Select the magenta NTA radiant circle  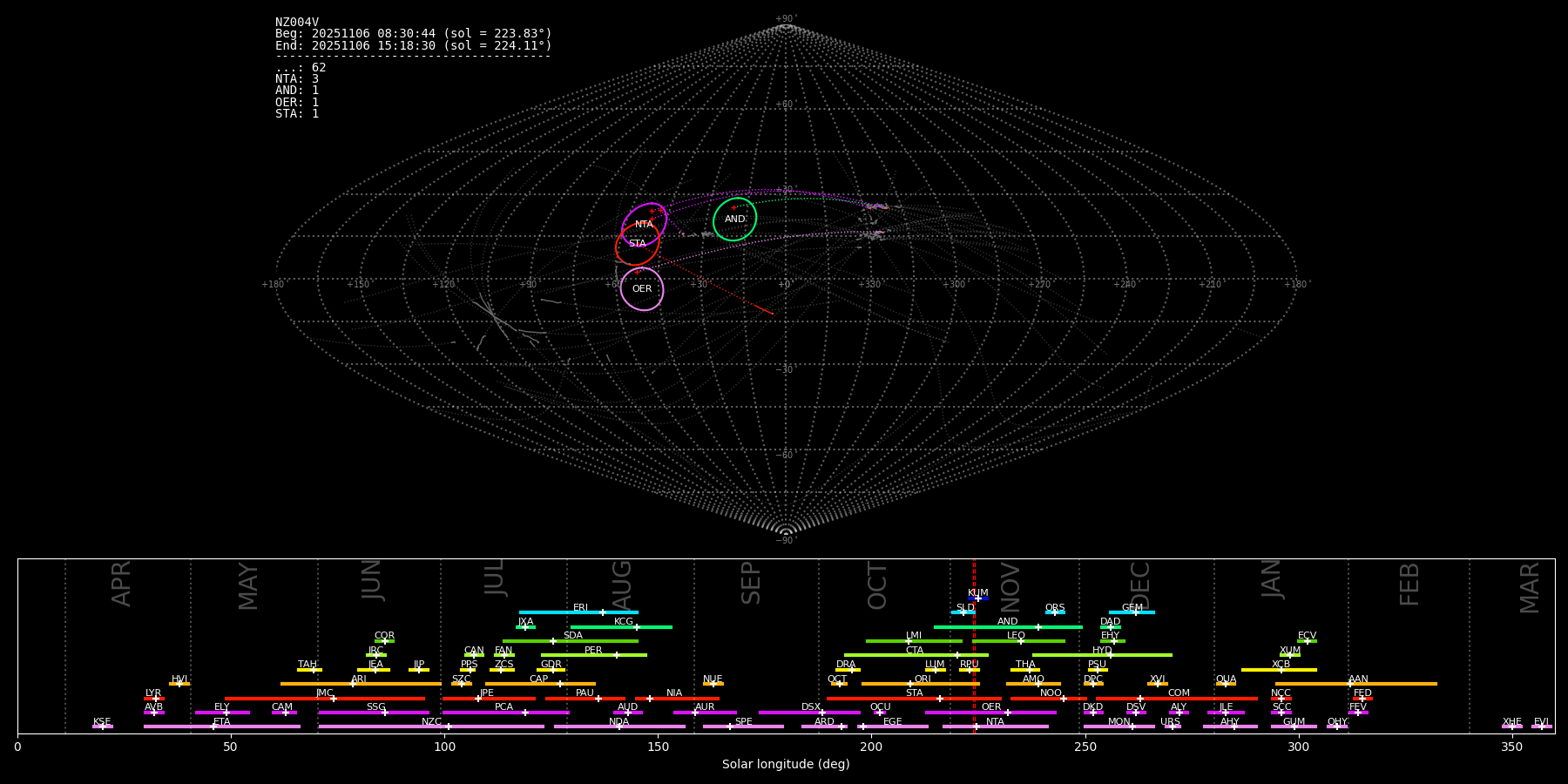[644, 225]
